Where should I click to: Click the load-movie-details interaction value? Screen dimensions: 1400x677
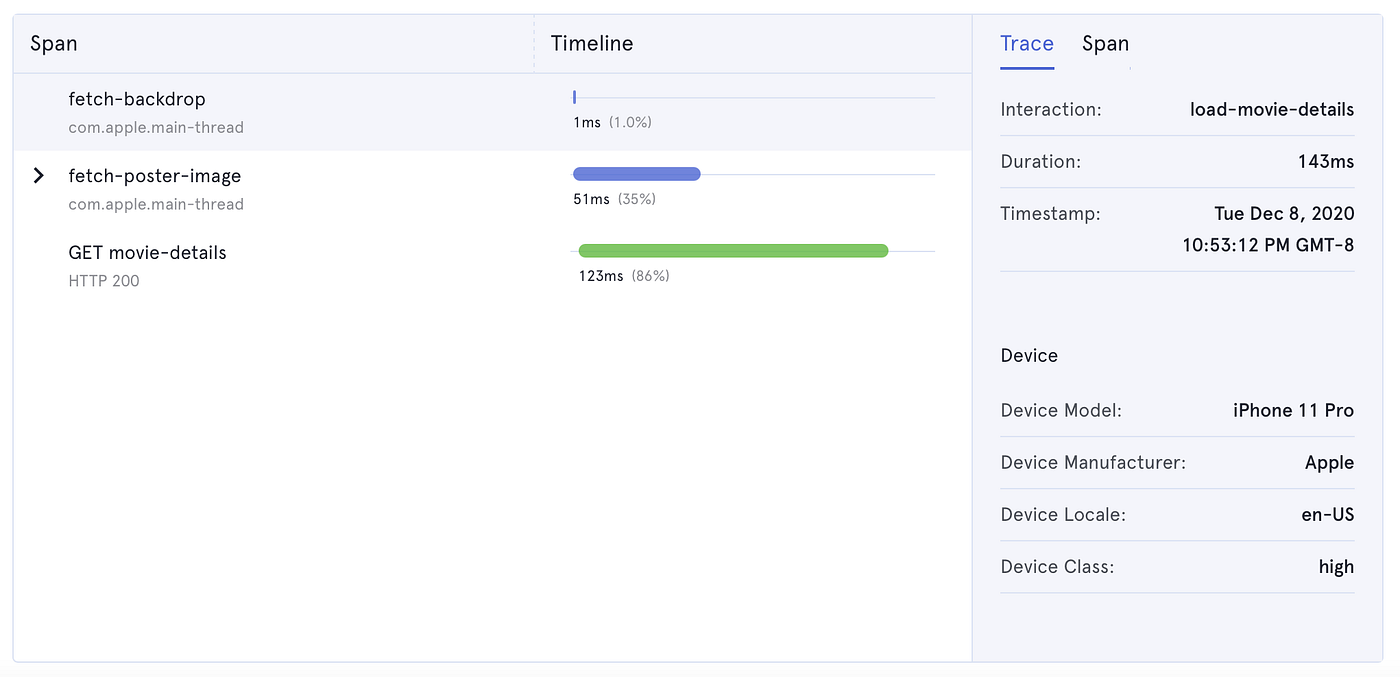pos(1271,109)
